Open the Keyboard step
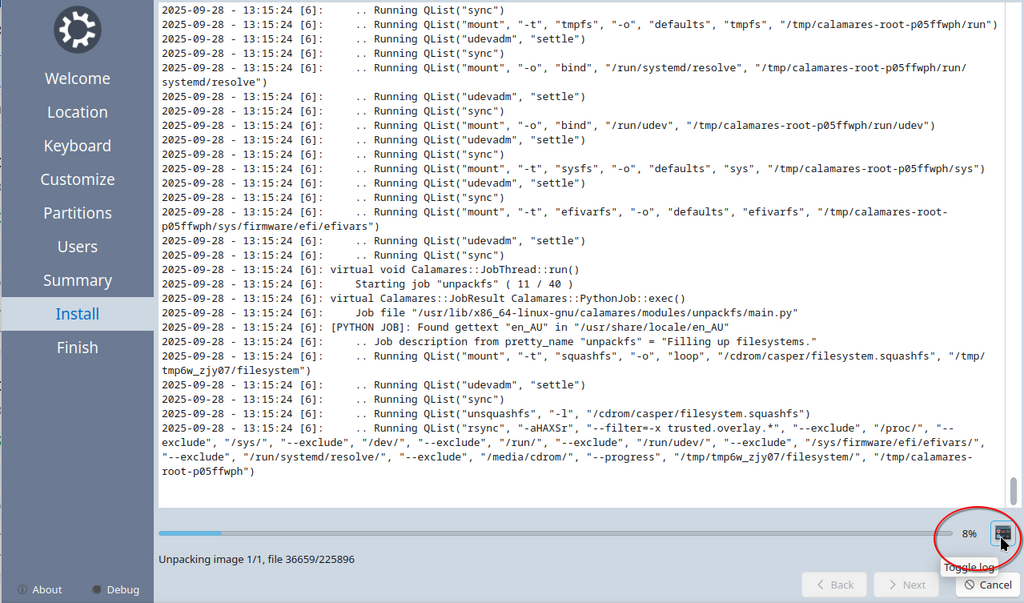The width and height of the screenshot is (1024, 603). 77,146
